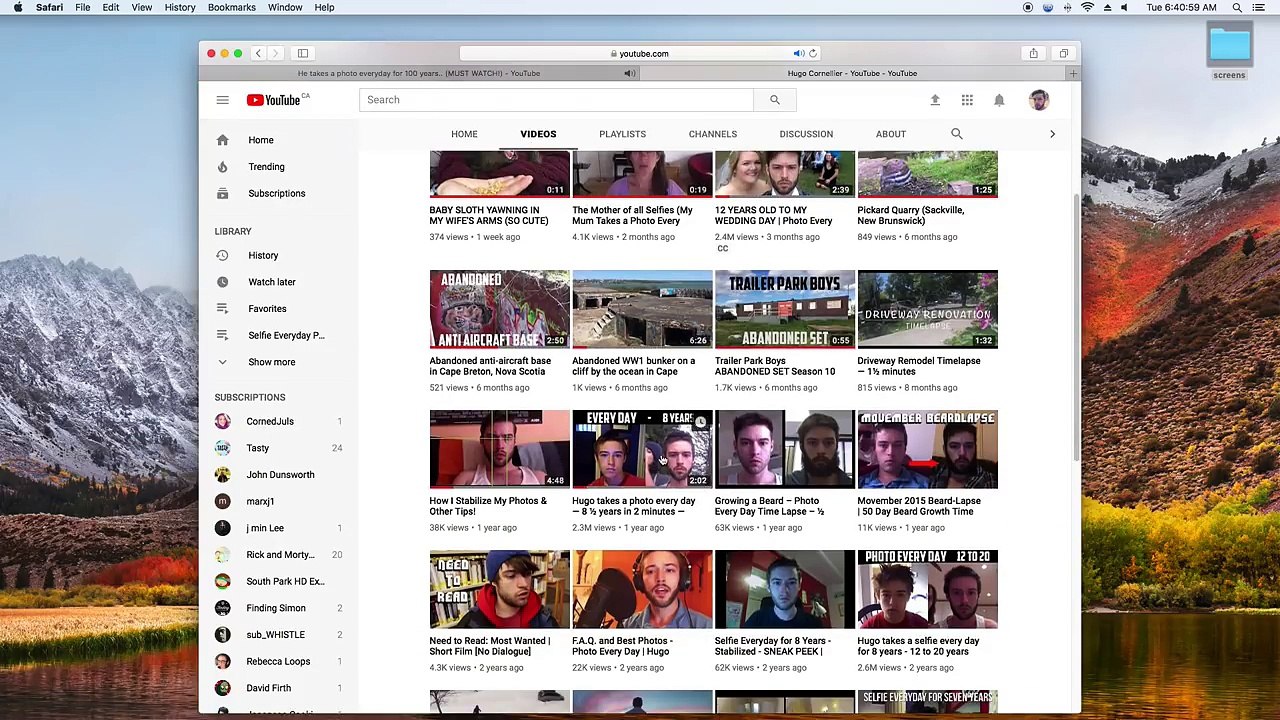
Task: Play Movember Beardlapse thumbnail
Action: (x=927, y=449)
